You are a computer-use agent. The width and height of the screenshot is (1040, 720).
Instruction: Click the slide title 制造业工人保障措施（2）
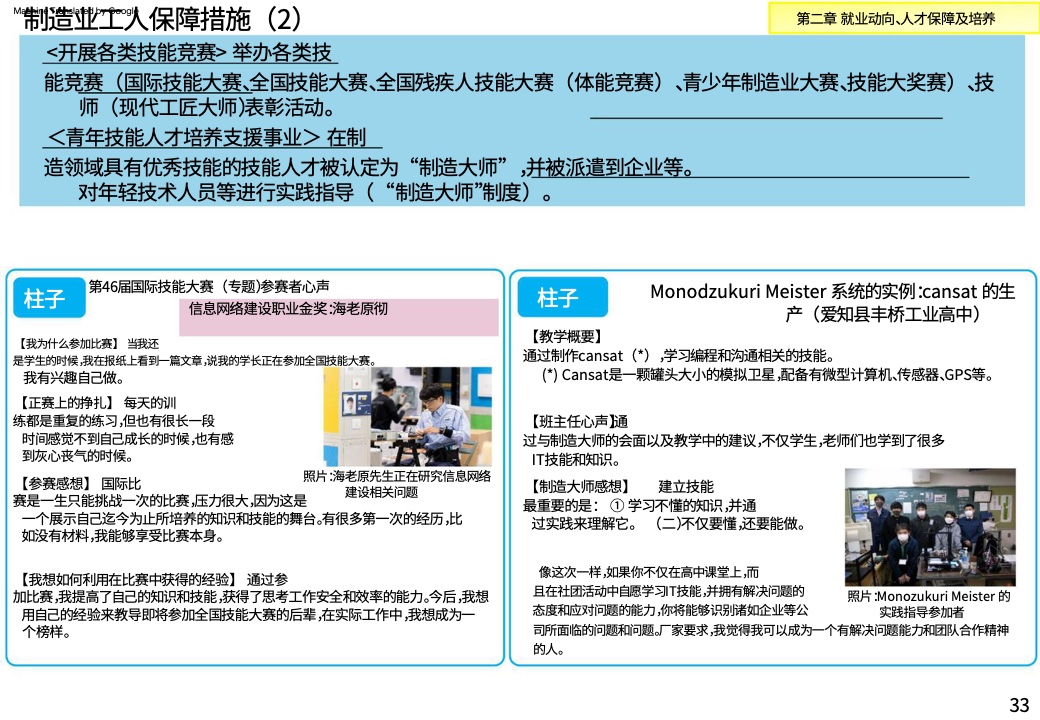pos(160,18)
